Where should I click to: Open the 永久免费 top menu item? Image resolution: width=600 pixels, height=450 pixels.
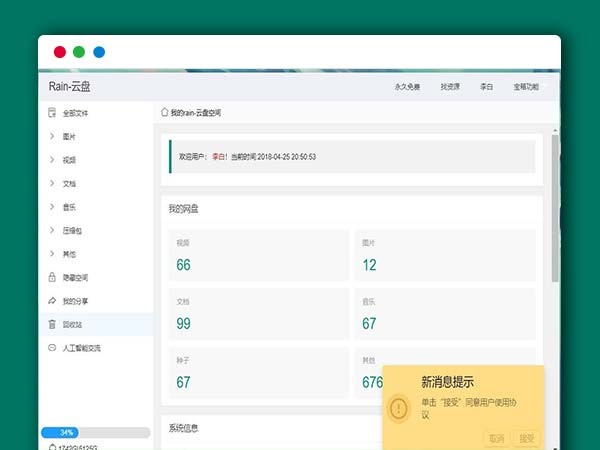click(x=408, y=87)
